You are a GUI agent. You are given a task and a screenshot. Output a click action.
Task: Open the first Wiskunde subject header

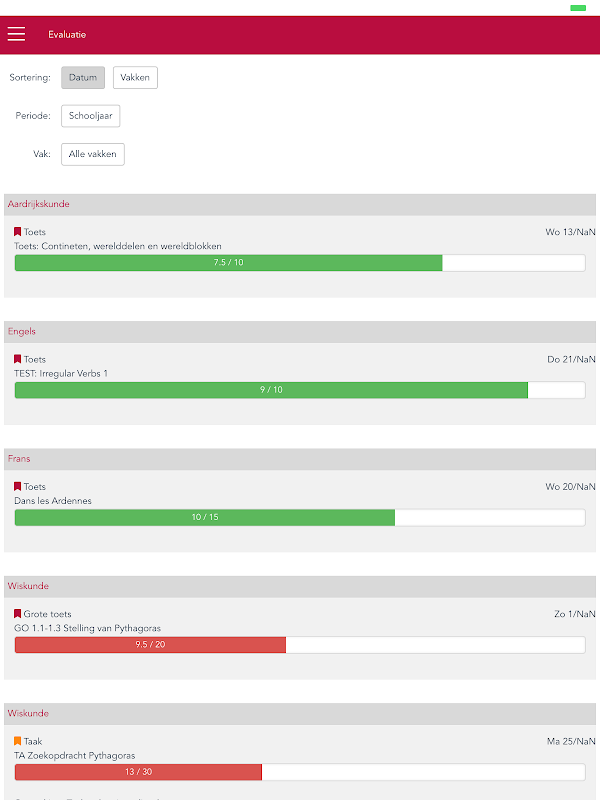click(300, 586)
